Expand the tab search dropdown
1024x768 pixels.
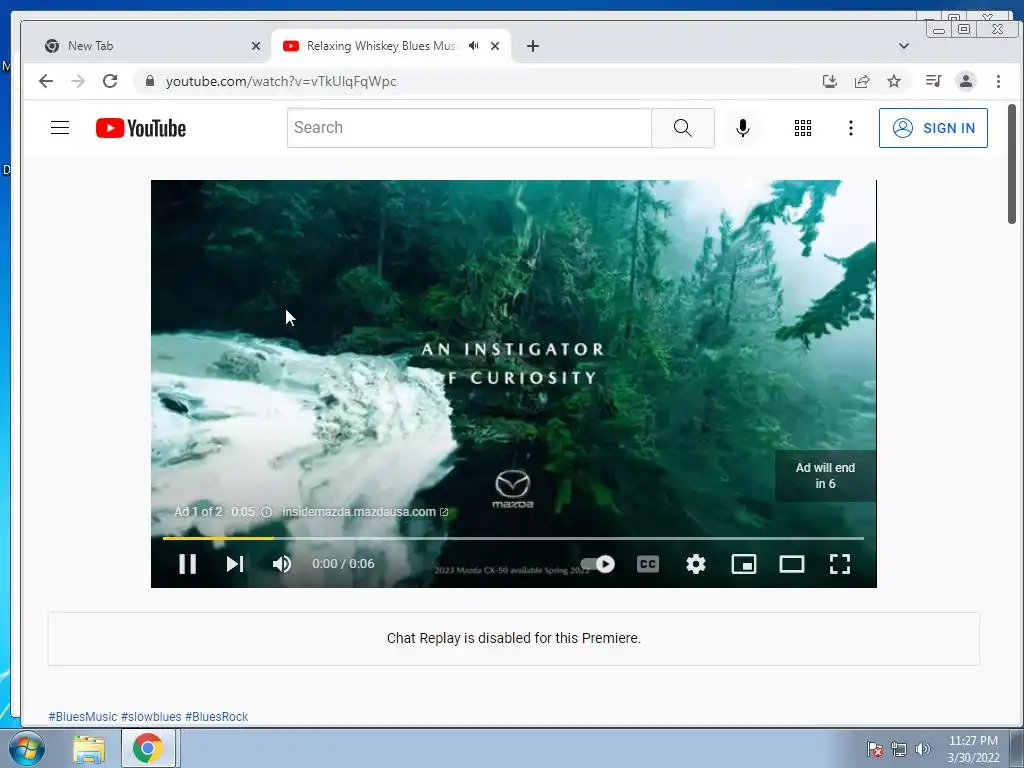click(904, 46)
